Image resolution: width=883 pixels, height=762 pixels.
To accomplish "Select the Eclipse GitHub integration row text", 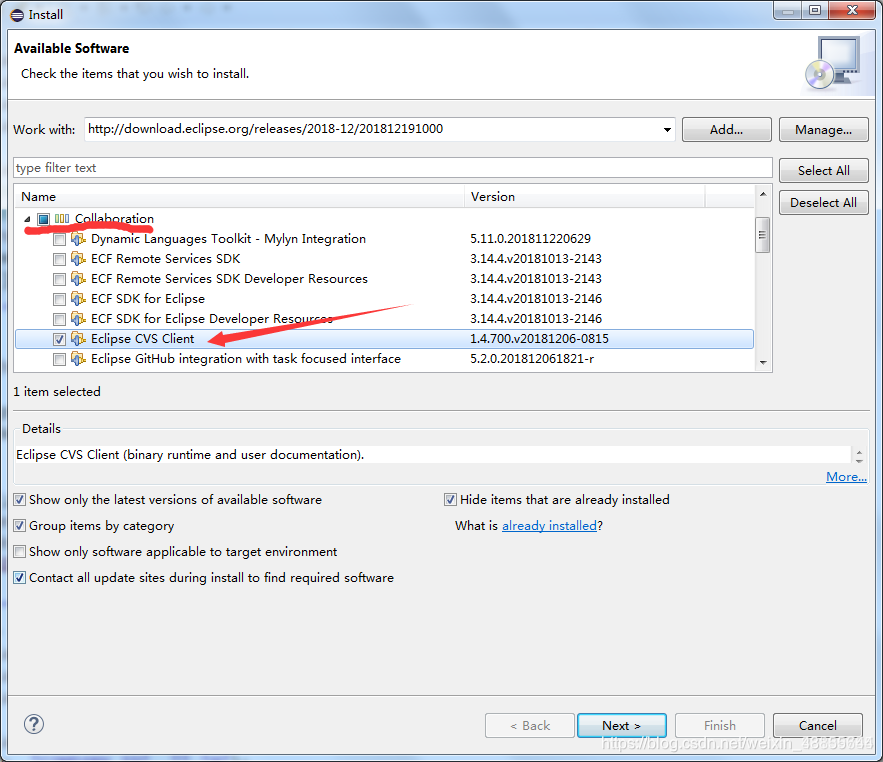I will tap(246, 359).
